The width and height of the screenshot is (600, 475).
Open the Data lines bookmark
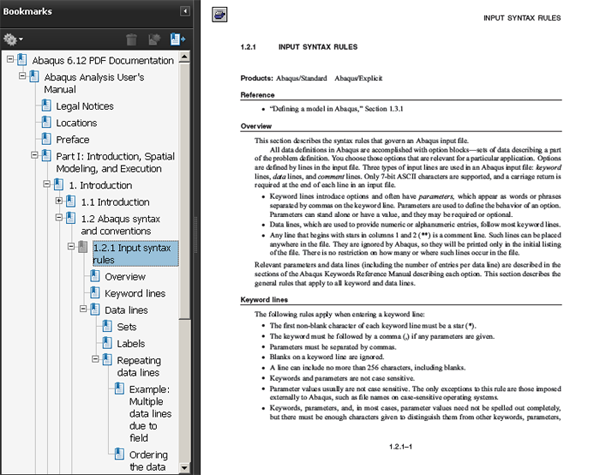pos(126,310)
